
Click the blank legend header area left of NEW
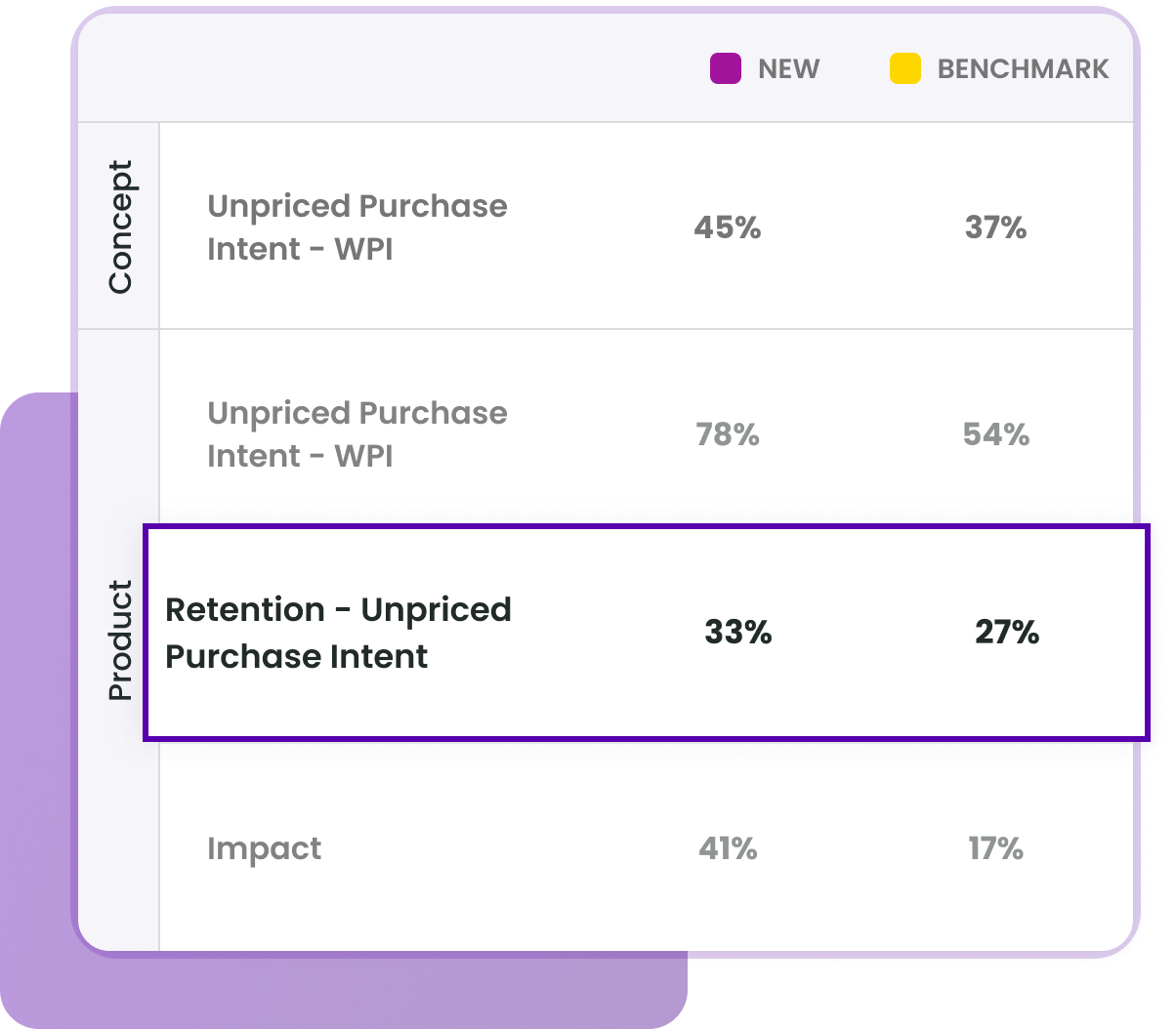pyautogui.click(x=391, y=68)
